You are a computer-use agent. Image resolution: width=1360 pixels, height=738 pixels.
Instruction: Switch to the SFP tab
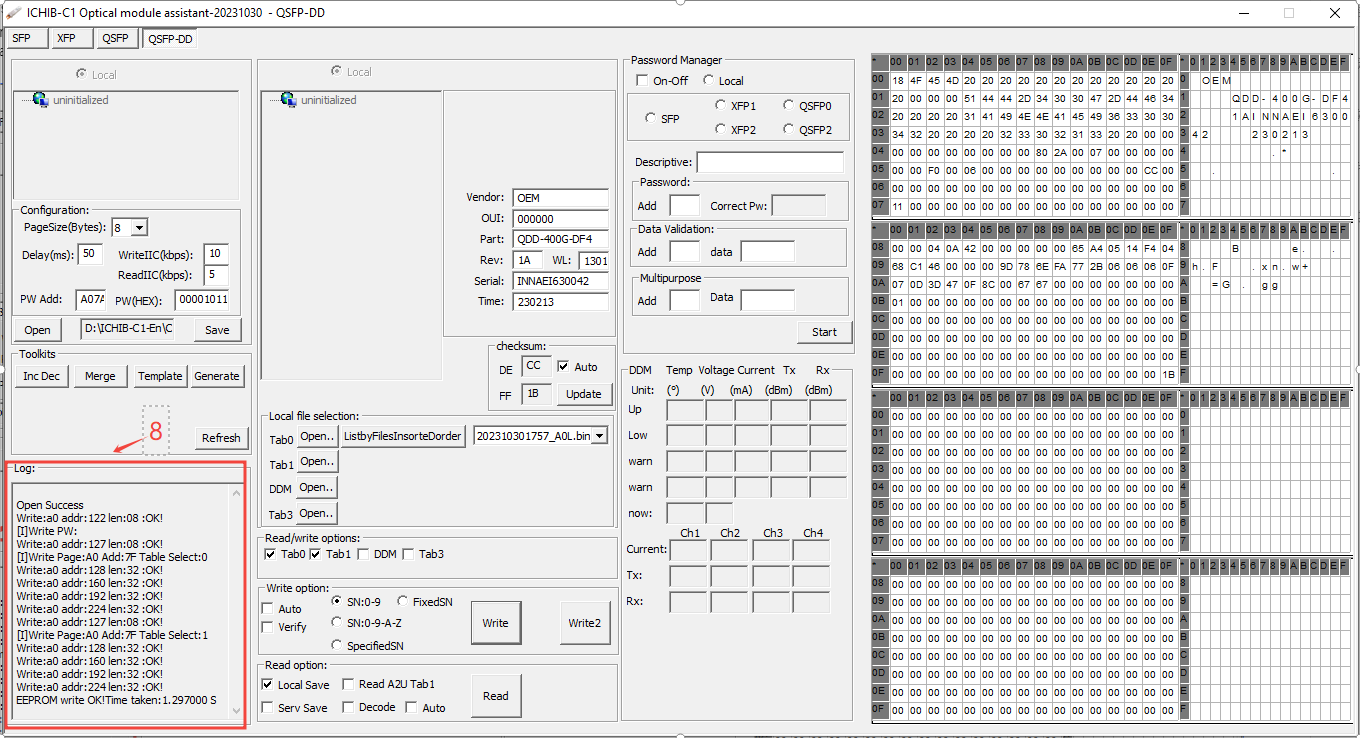tap(22, 39)
